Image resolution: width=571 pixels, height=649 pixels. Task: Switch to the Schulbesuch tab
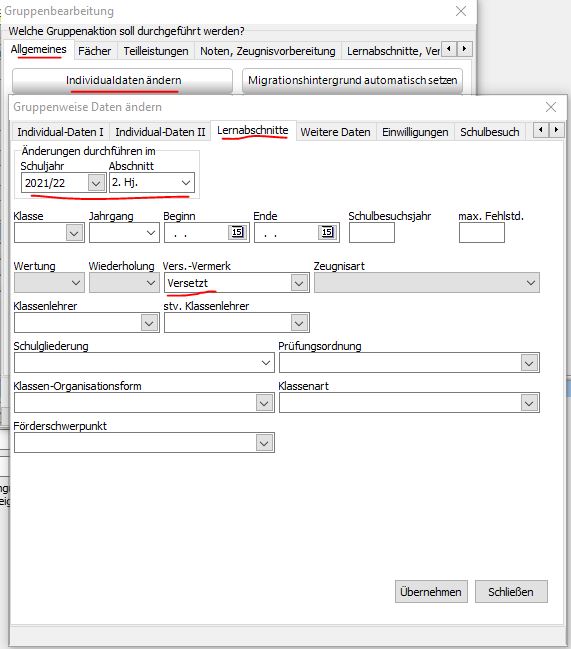click(x=489, y=132)
